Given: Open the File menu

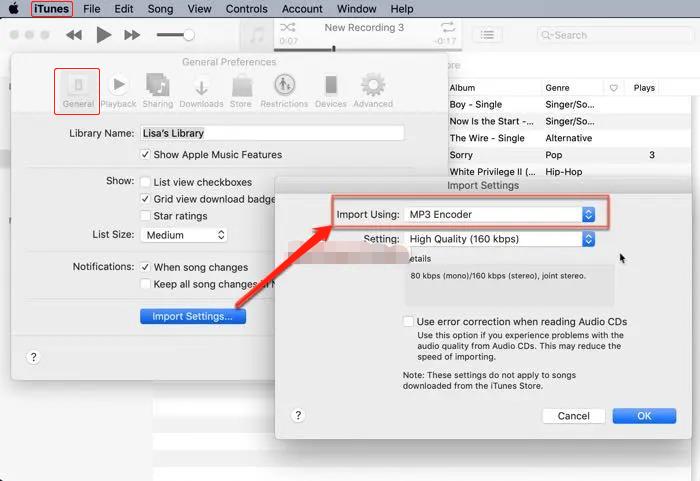Looking at the screenshot, I should [x=92, y=8].
